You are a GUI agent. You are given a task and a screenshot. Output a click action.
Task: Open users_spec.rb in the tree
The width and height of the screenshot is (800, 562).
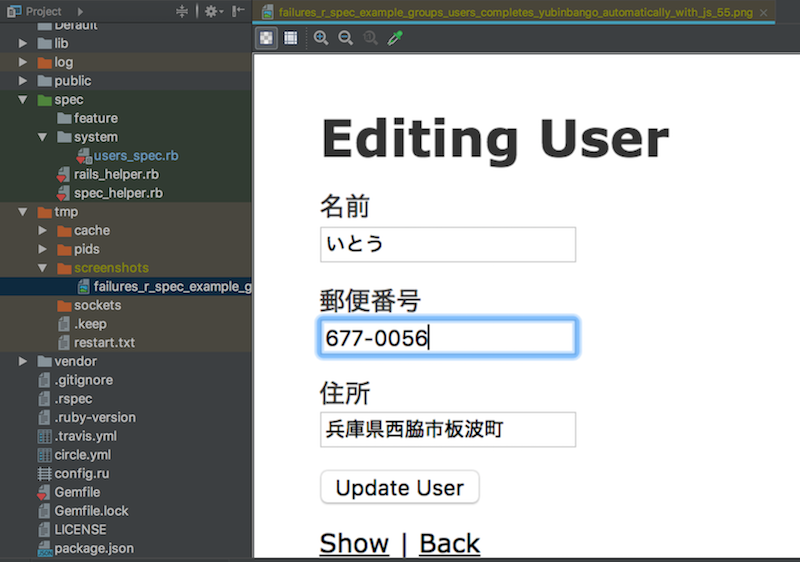[x=135, y=156]
